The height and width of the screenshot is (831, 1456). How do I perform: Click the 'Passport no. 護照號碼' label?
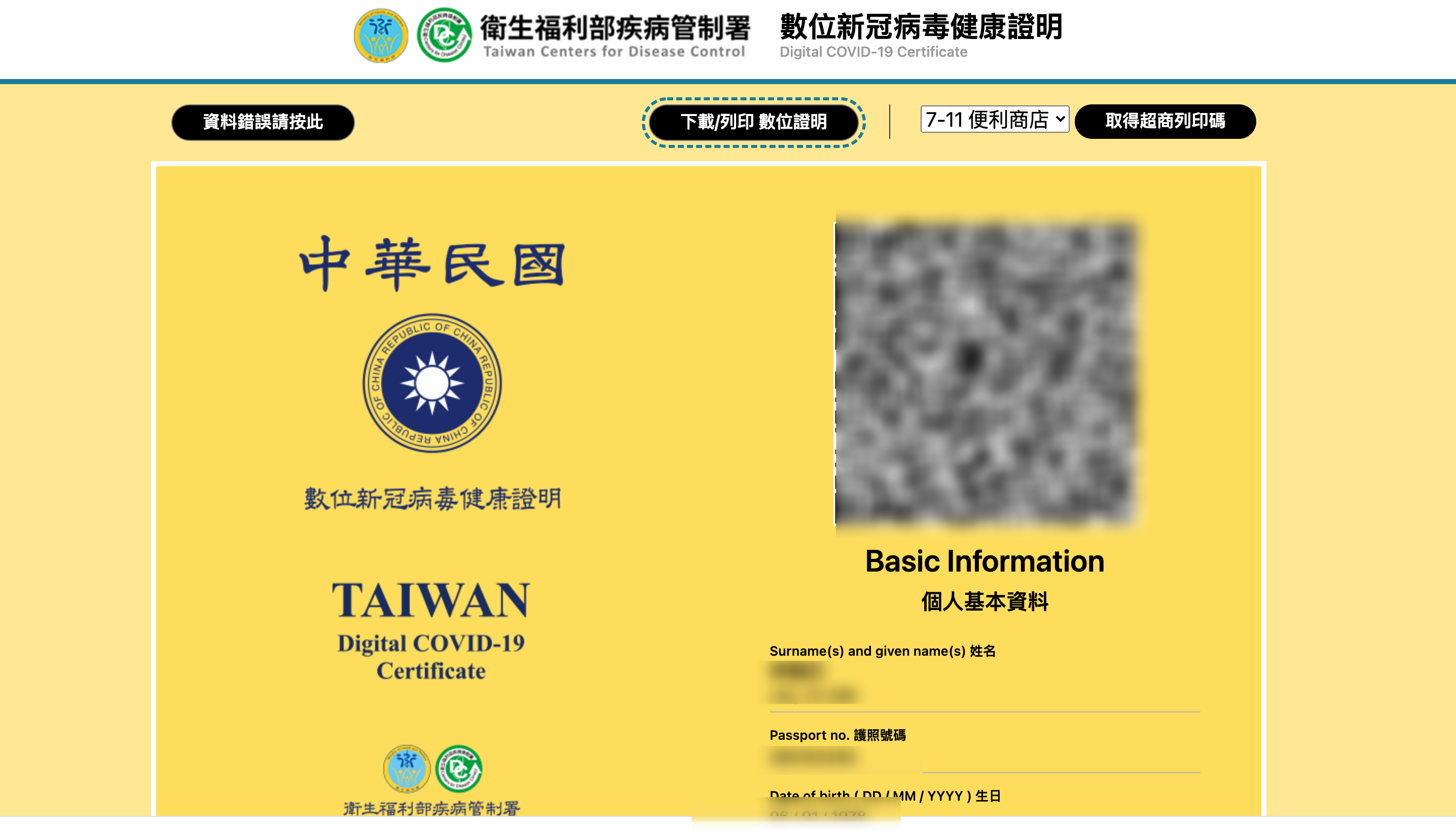[x=838, y=735]
